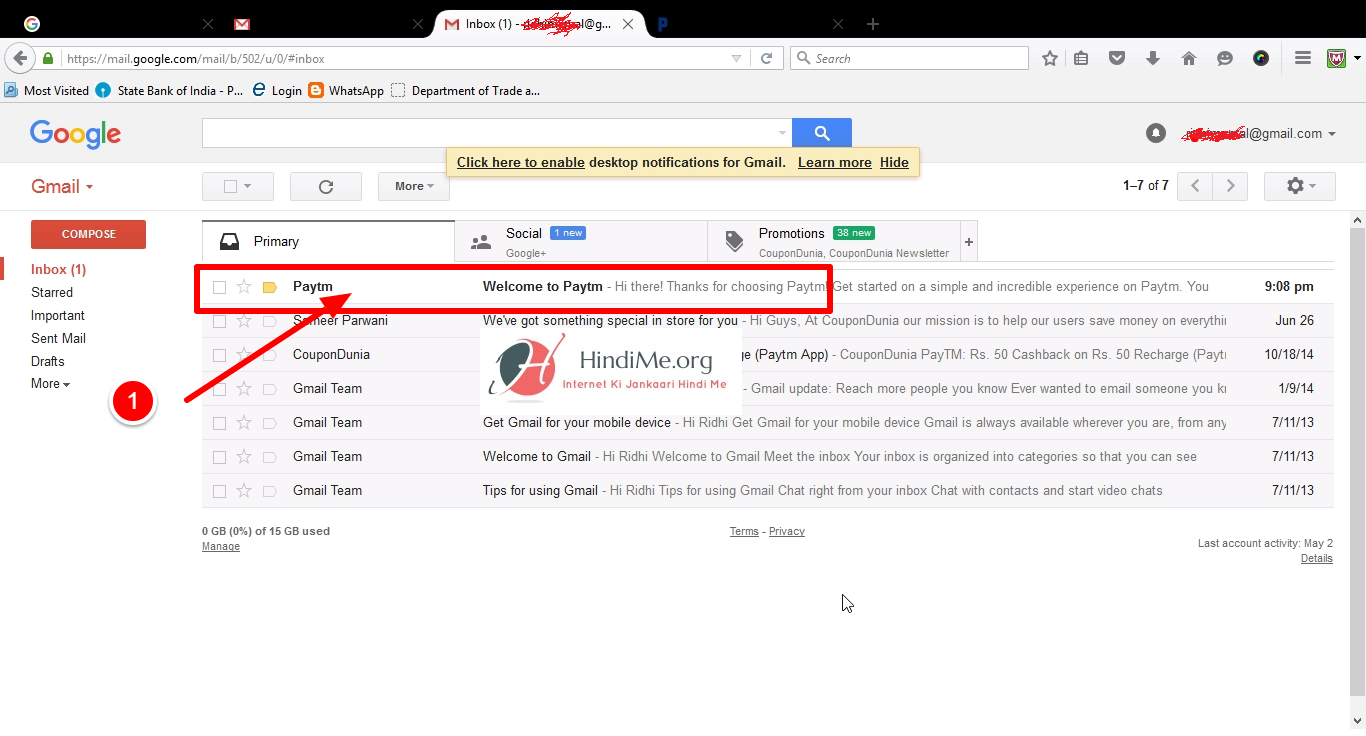1366x736 pixels.
Task: Go to the older messages arrow
Action: (1231, 186)
